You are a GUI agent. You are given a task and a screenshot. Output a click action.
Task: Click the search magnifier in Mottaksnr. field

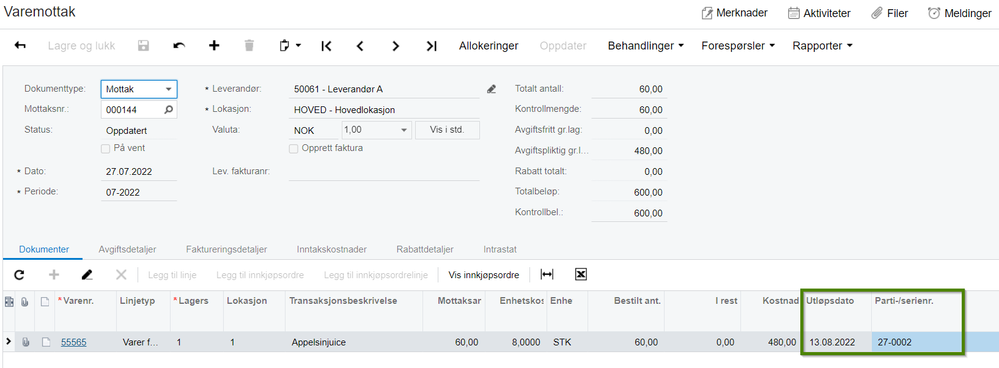click(x=169, y=110)
